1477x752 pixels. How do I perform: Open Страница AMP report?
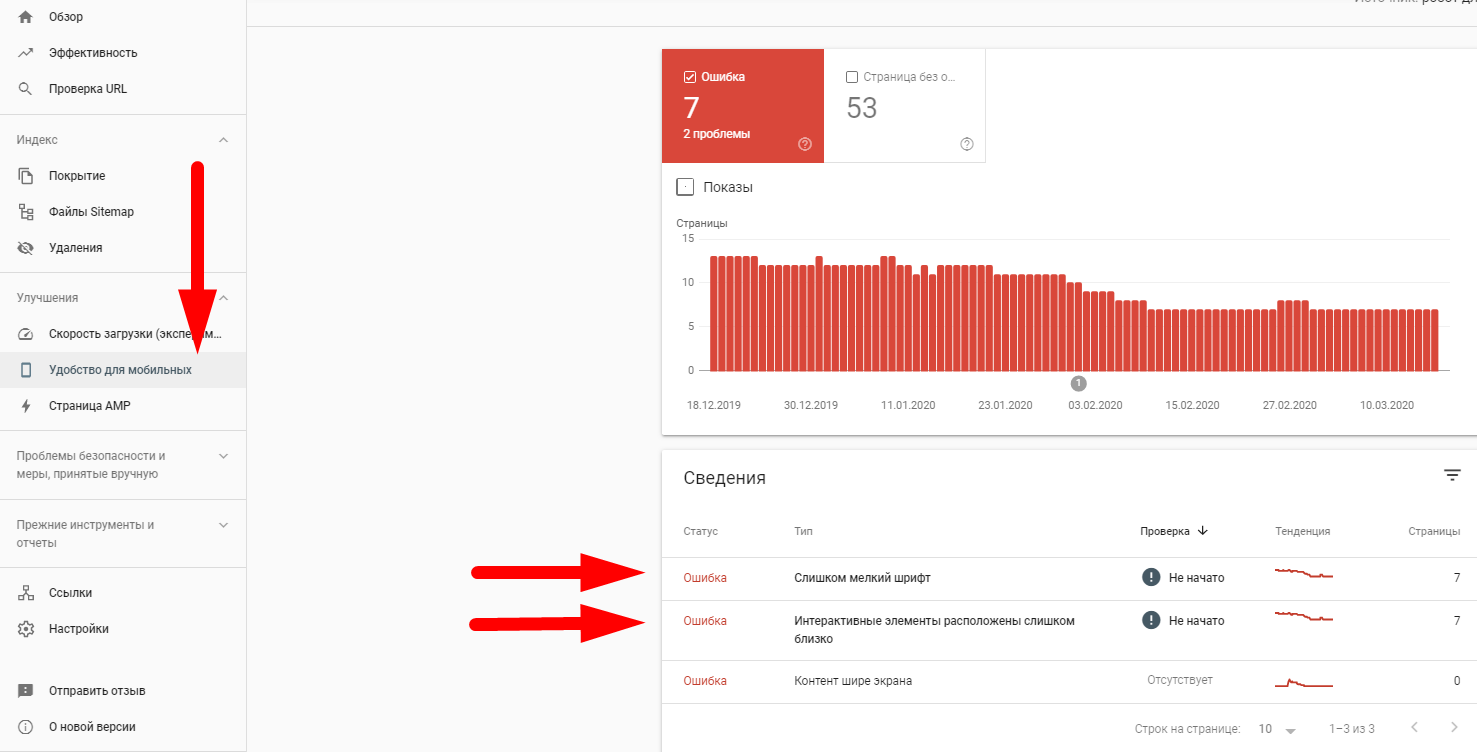[123, 406]
